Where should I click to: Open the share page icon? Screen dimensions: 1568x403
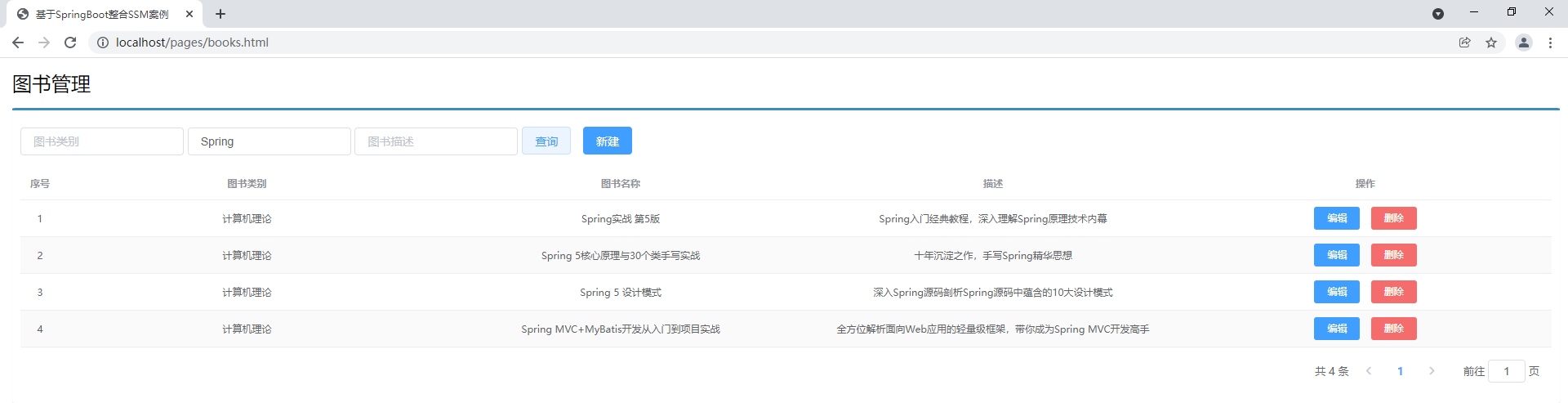[1465, 43]
